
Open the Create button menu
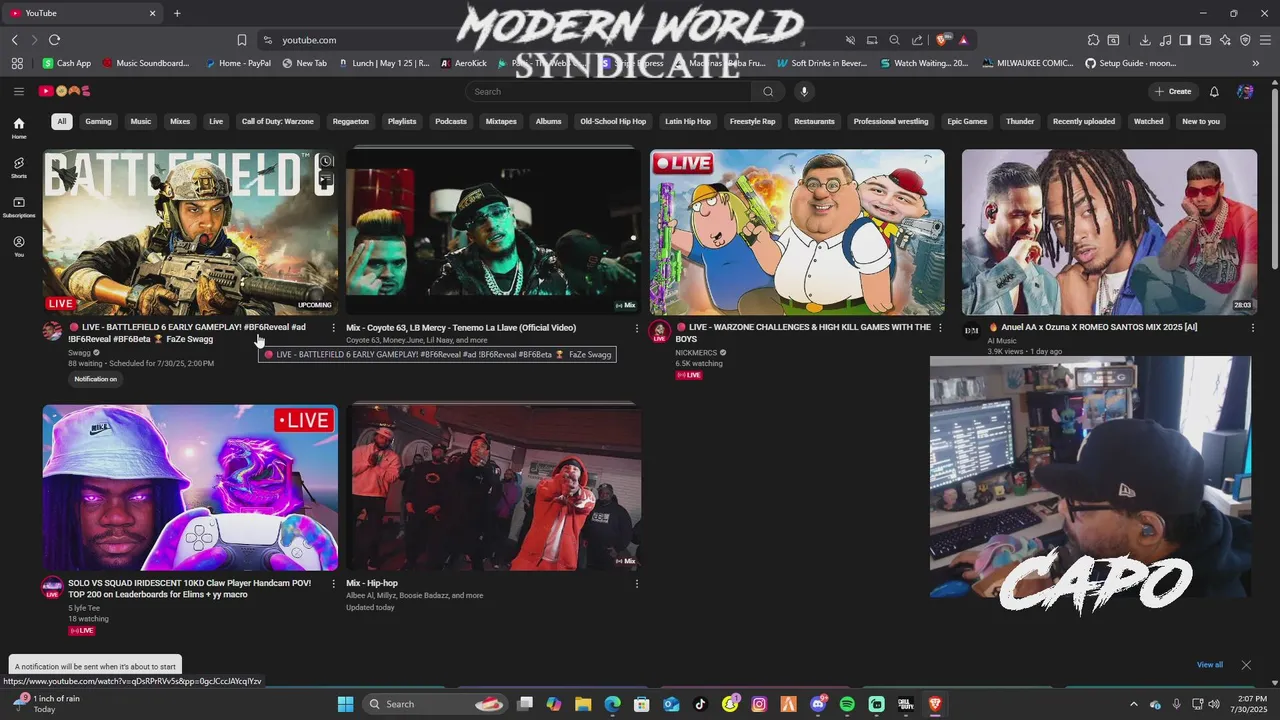1173,91
